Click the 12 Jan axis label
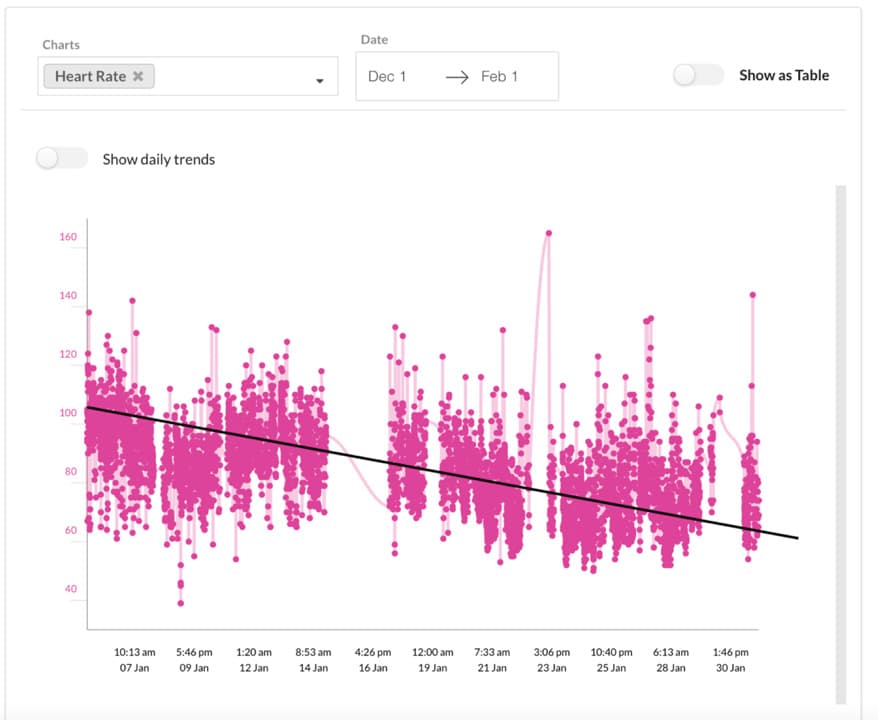Screen dimensions: 878x720 [x=254, y=668]
